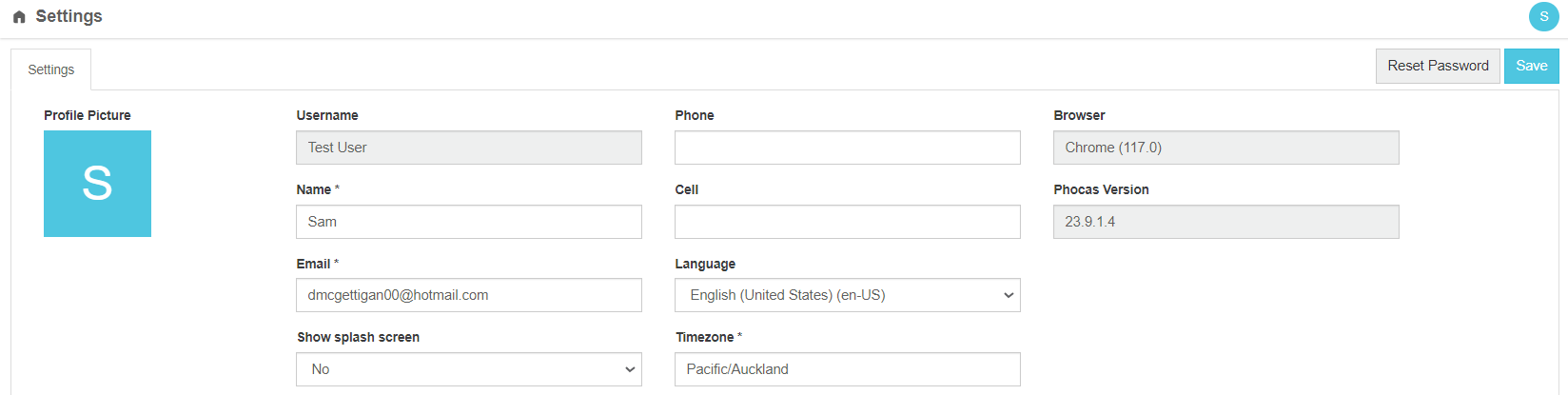
Task: Focus the Timezone field
Action: pyautogui.click(x=848, y=369)
